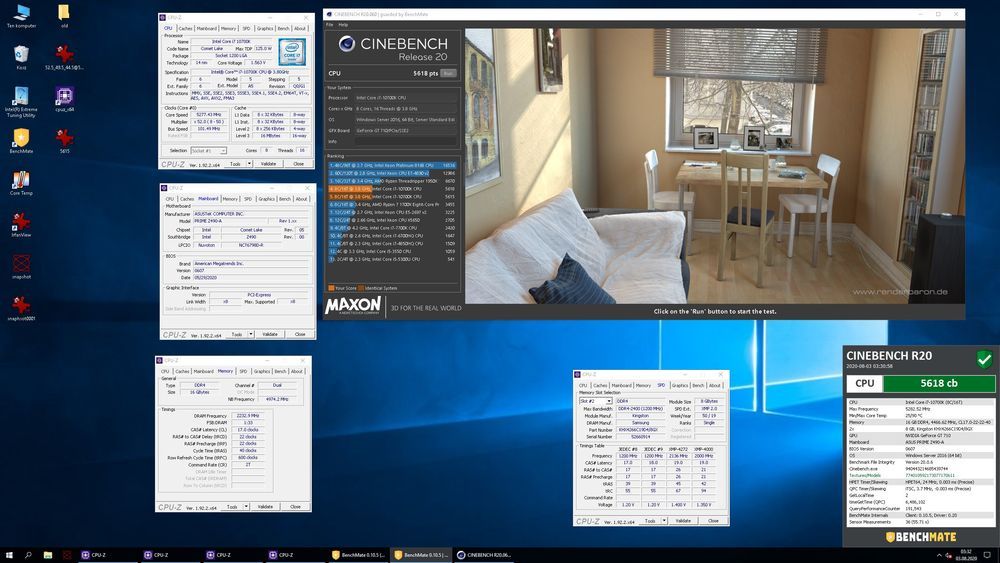Open SPD tab in CPU-Z Memory window

click(243, 371)
